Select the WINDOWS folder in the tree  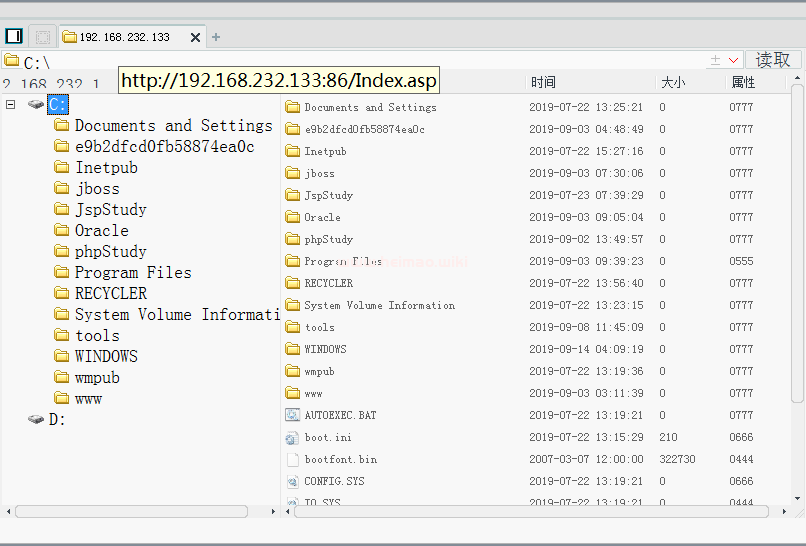coord(106,356)
